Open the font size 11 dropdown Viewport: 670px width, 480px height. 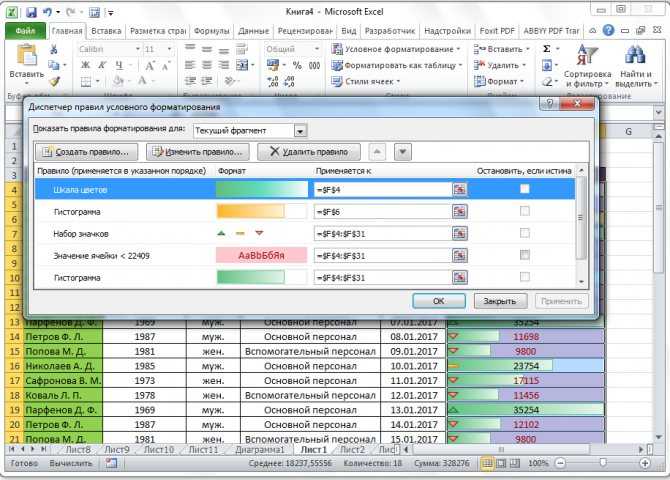point(169,49)
